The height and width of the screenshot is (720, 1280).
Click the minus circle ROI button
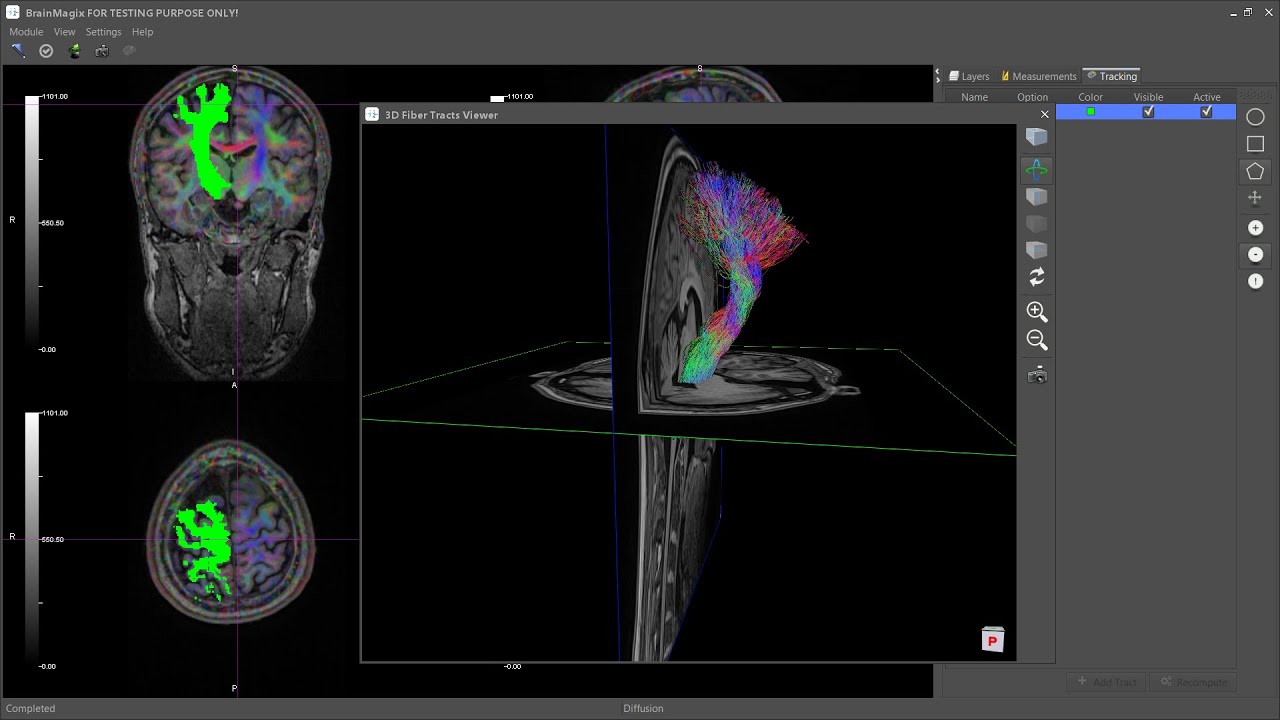click(x=1256, y=255)
